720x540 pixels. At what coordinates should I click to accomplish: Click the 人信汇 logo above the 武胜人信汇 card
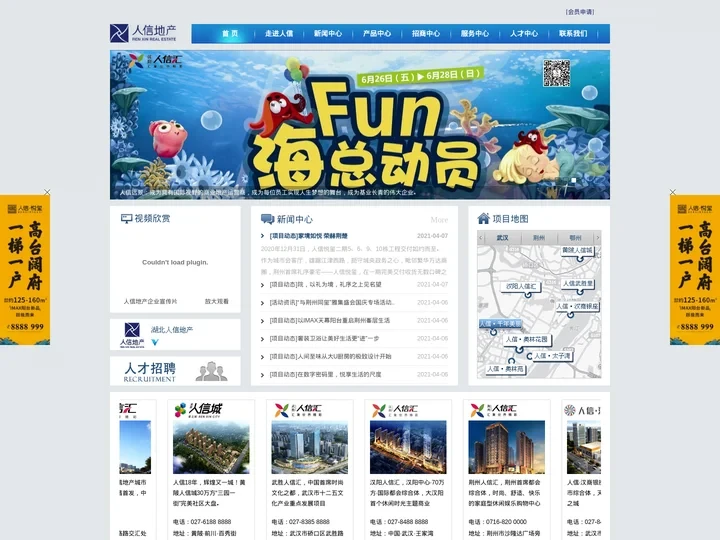coord(298,410)
